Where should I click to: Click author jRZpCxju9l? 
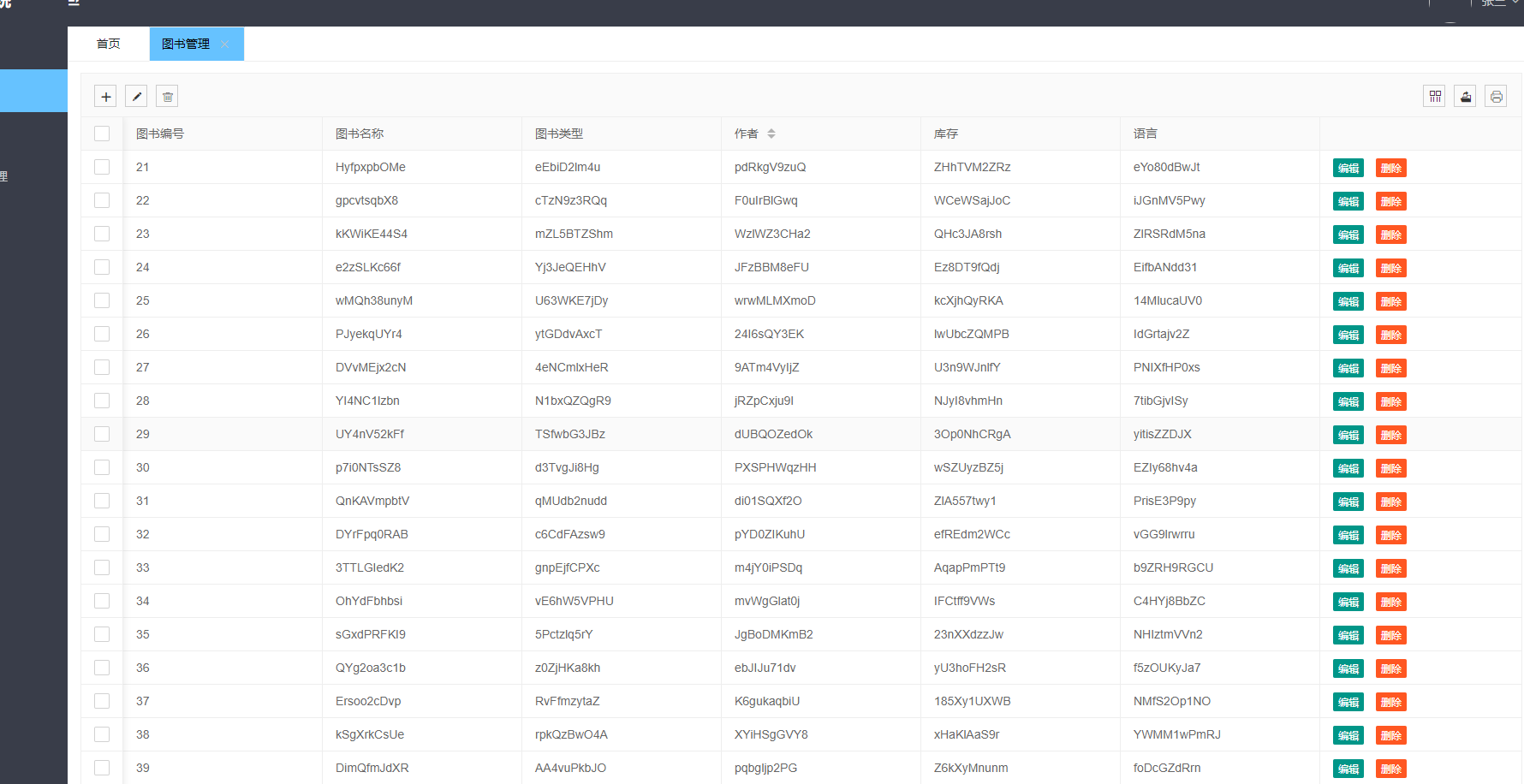[x=764, y=401]
